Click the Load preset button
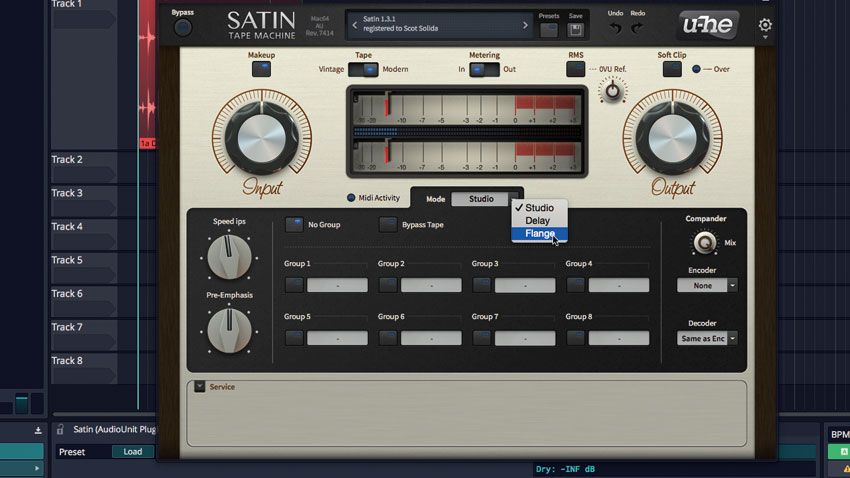This screenshot has width=850, height=478. point(133,451)
